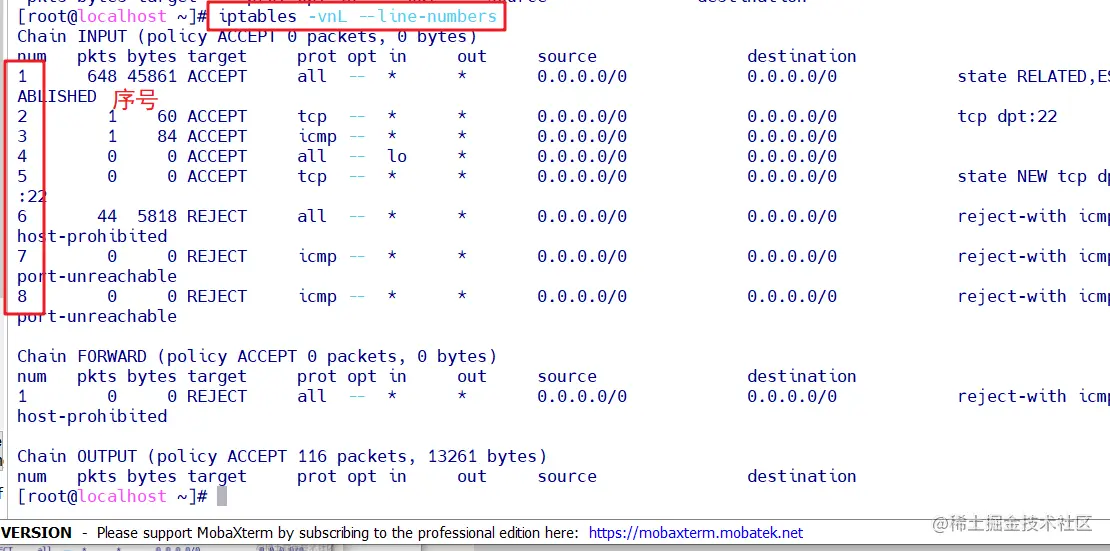Click 'reject-with icmp' text in INPUT rule 8

[1033, 296]
